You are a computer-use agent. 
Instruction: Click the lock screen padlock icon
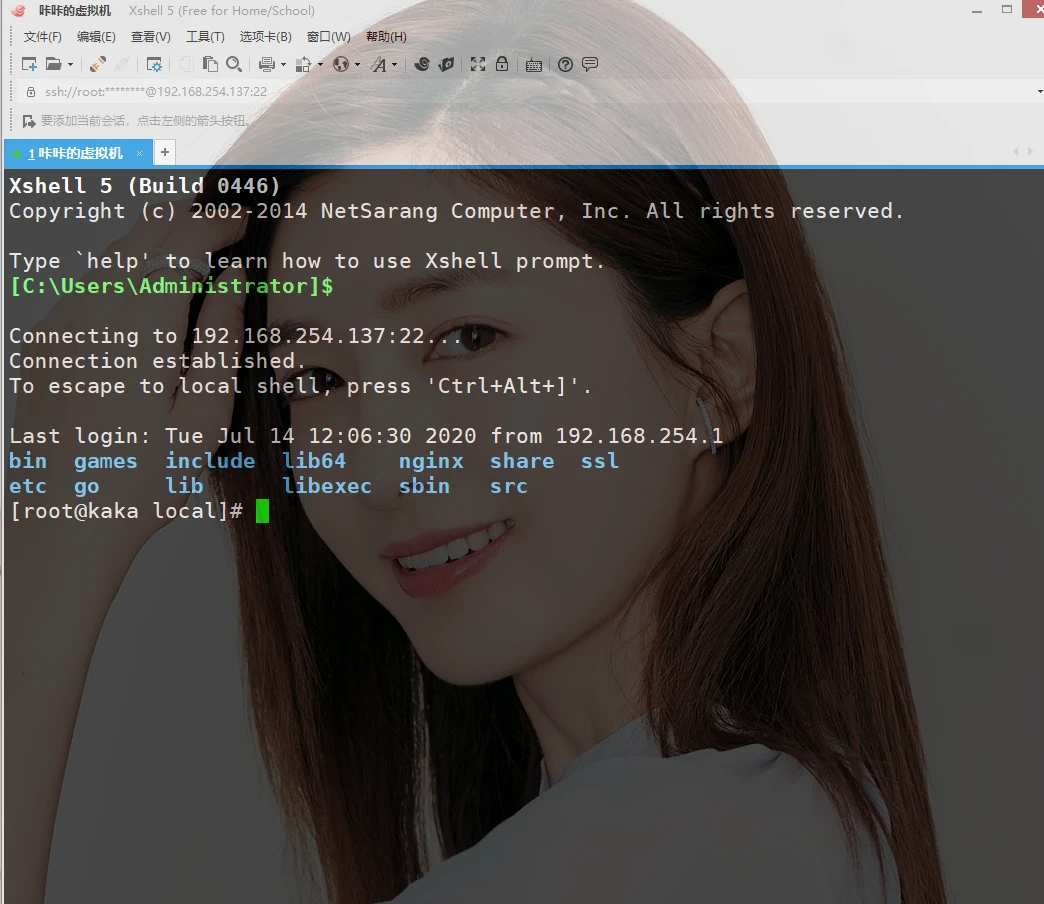[x=502, y=64]
